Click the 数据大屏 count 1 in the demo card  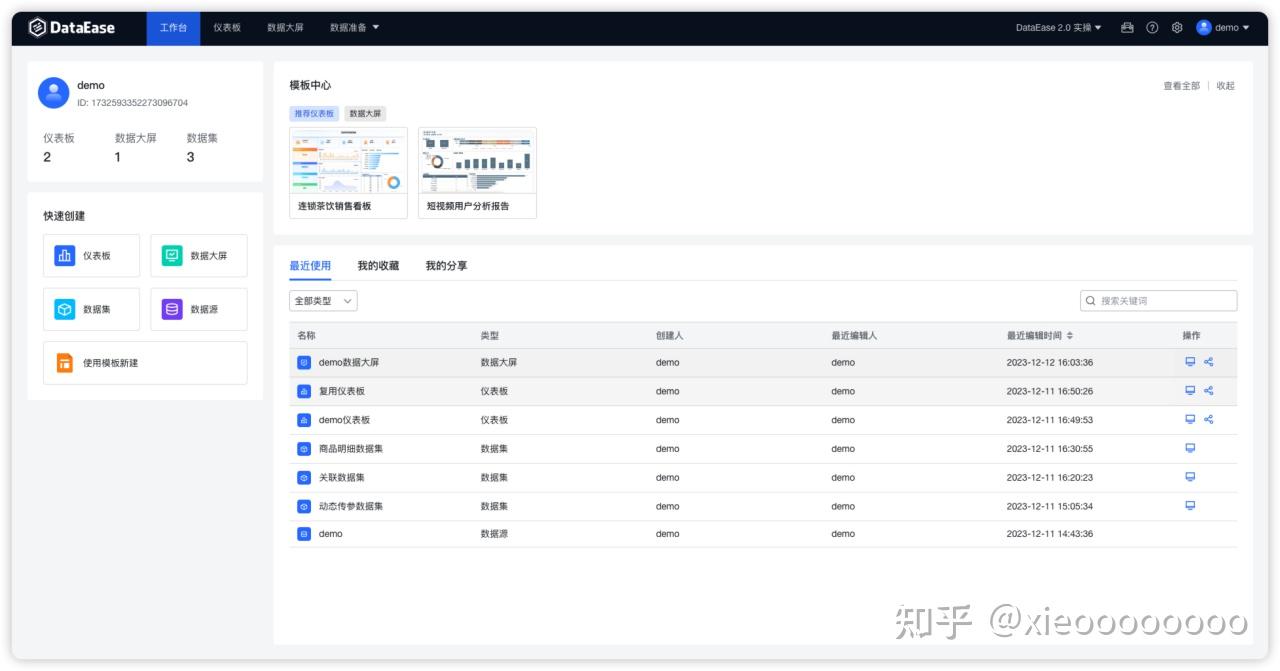pyautogui.click(x=118, y=157)
